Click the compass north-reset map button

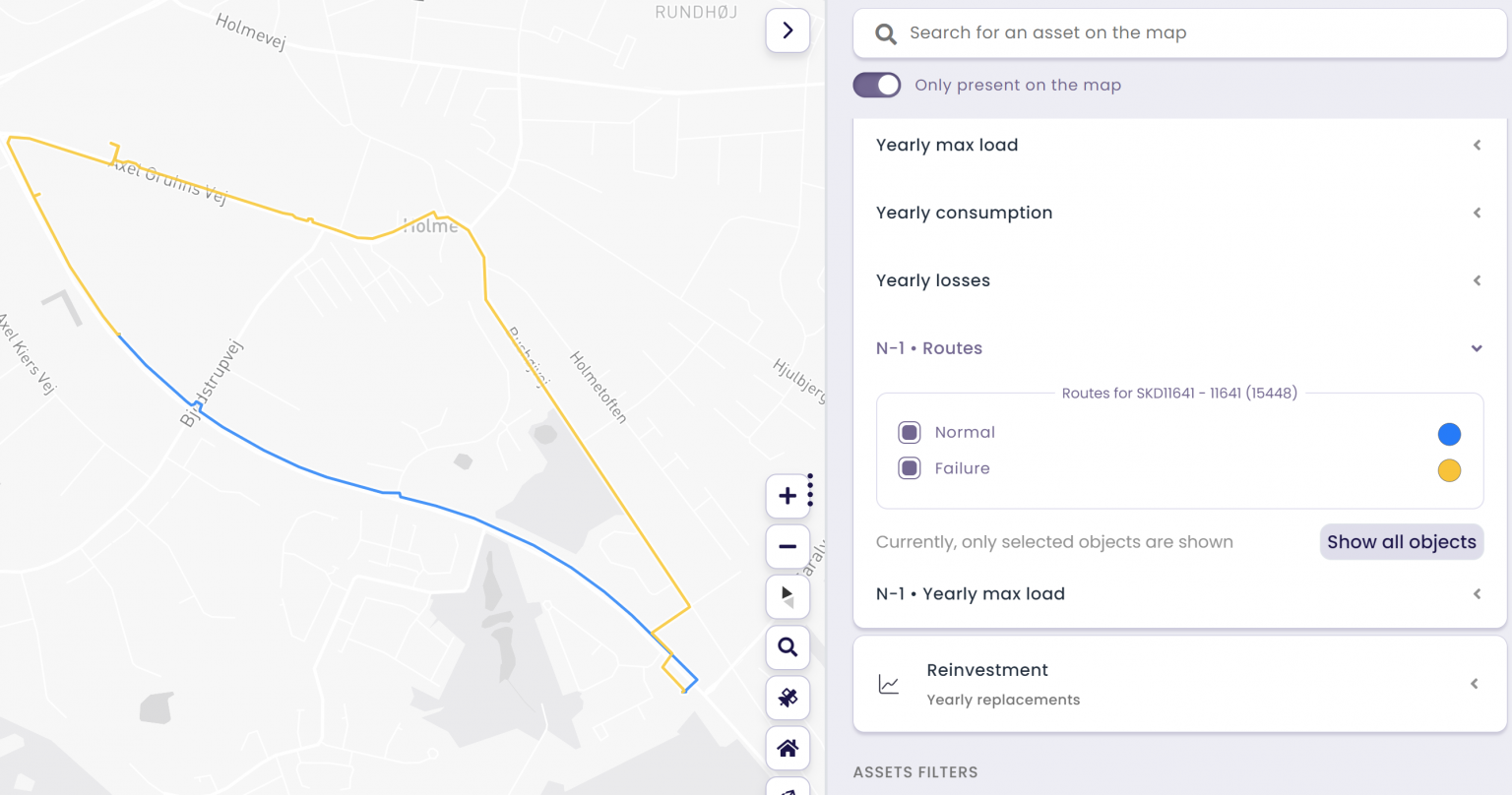(x=787, y=596)
